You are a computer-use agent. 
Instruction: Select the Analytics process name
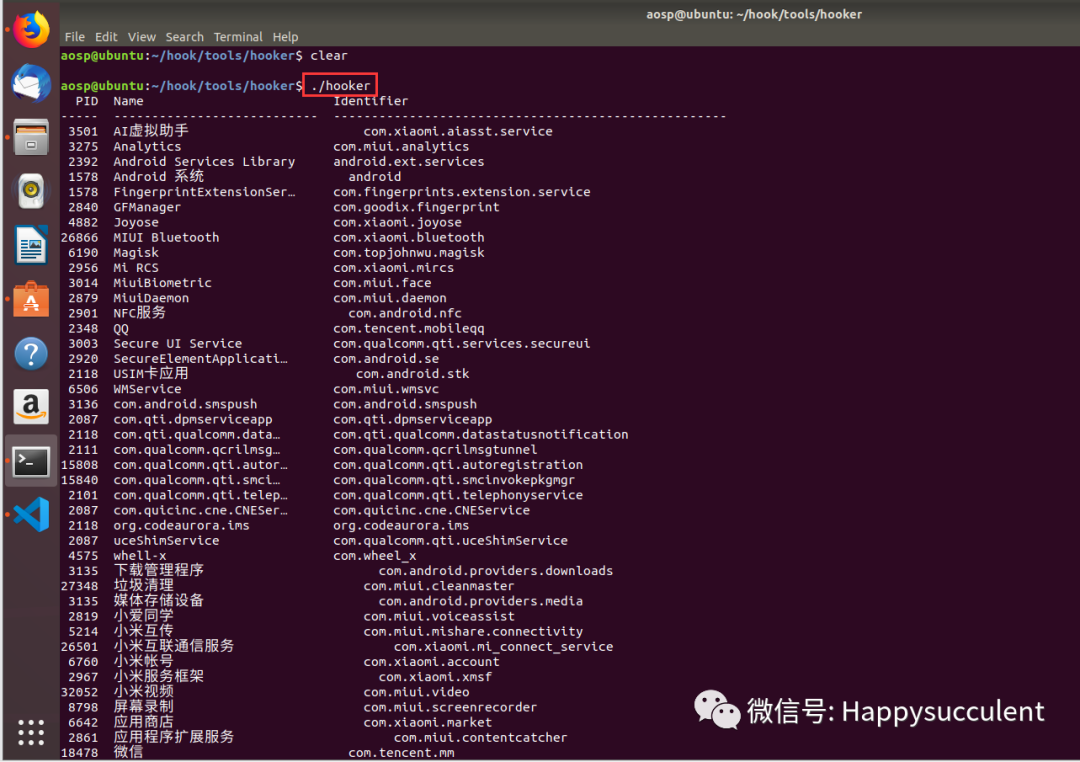(x=147, y=146)
